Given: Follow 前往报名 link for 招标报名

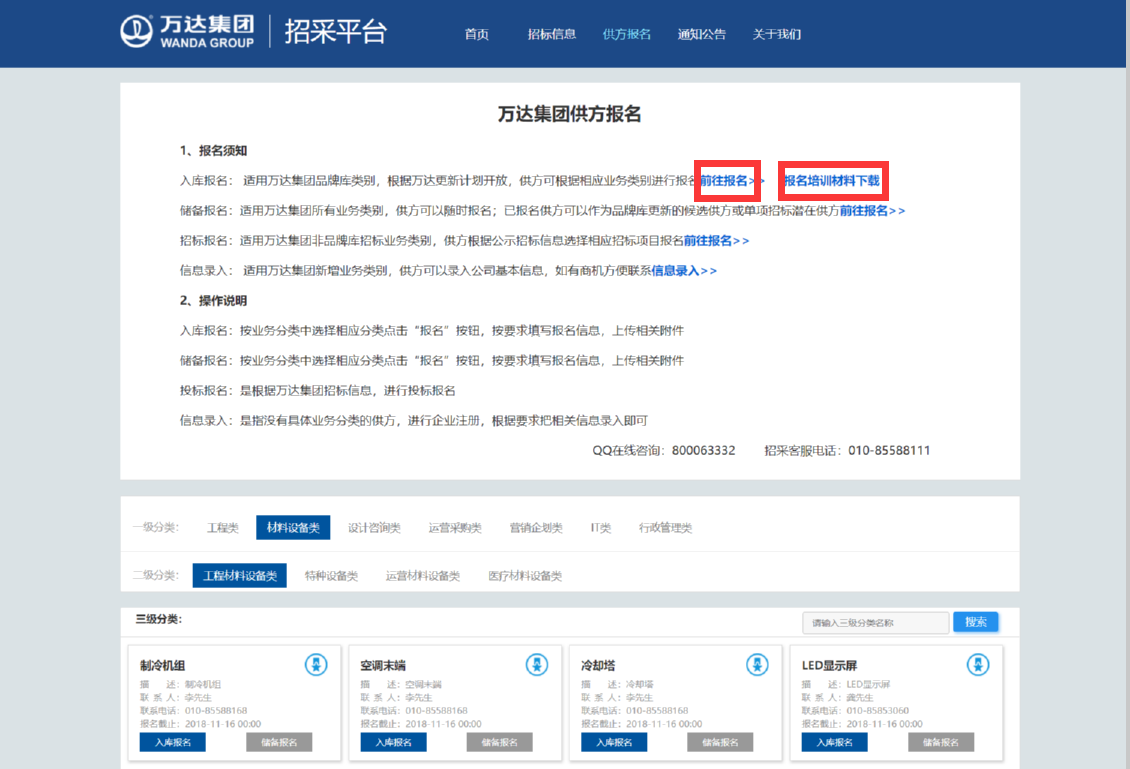Looking at the screenshot, I should (x=716, y=241).
